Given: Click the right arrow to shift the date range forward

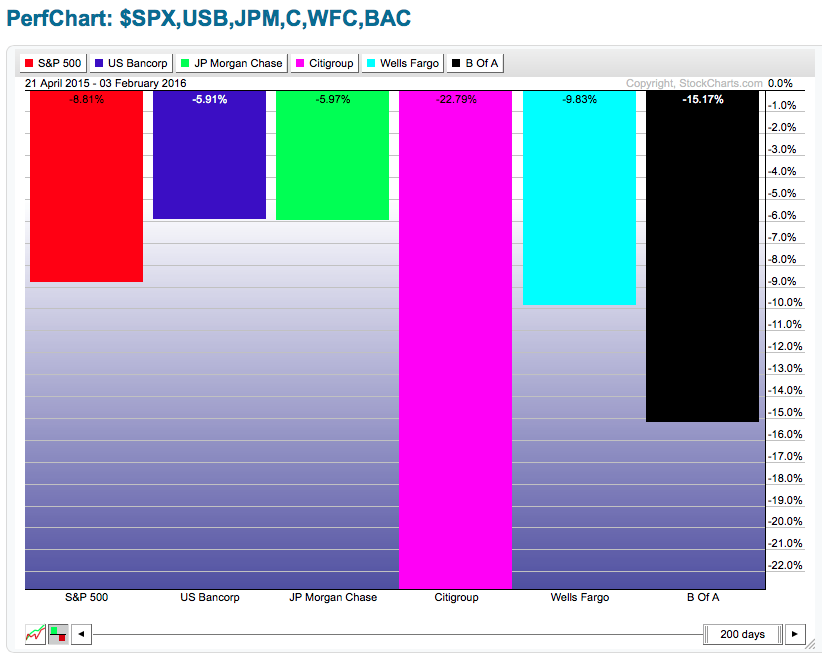Looking at the screenshot, I should point(795,634).
